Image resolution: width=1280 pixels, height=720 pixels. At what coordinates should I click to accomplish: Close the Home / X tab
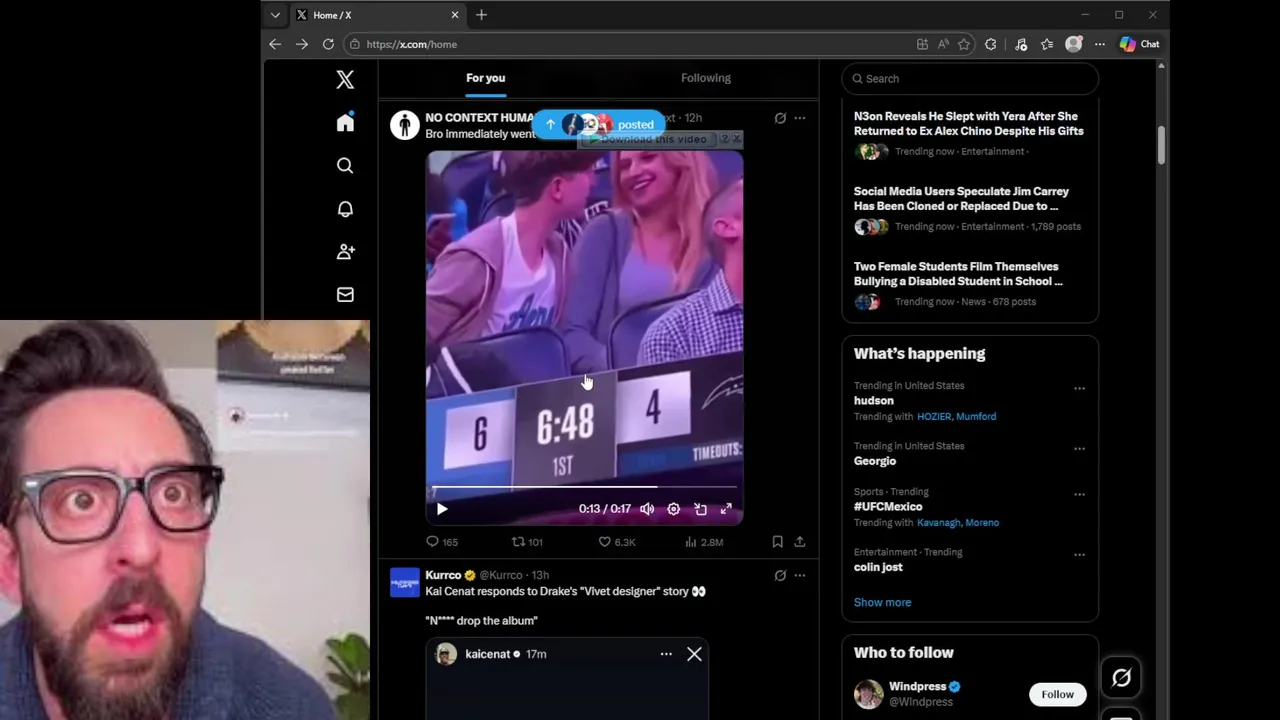pyautogui.click(x=455, y=15)
